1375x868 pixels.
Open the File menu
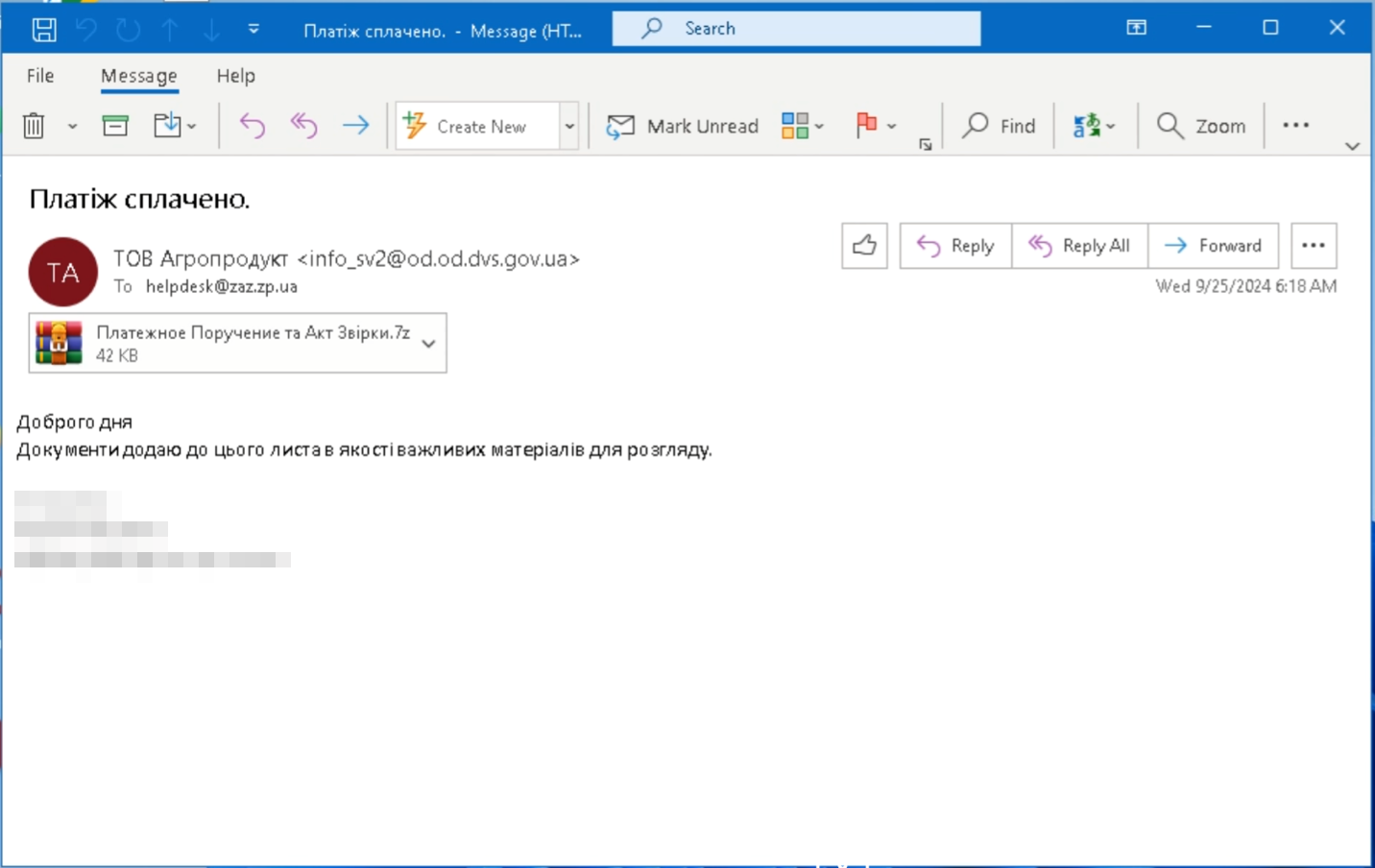click(40, 76)
